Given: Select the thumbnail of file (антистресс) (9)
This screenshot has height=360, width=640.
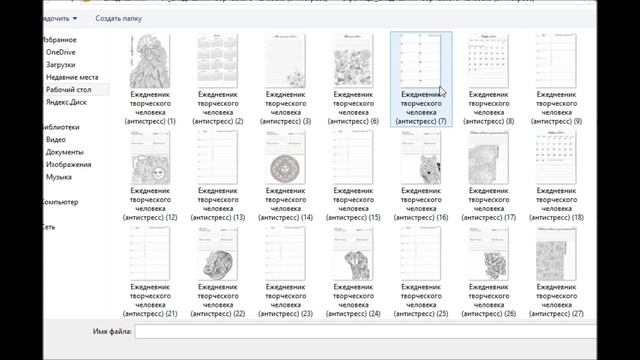Looking at the screenshot, I should coord(556,61).
